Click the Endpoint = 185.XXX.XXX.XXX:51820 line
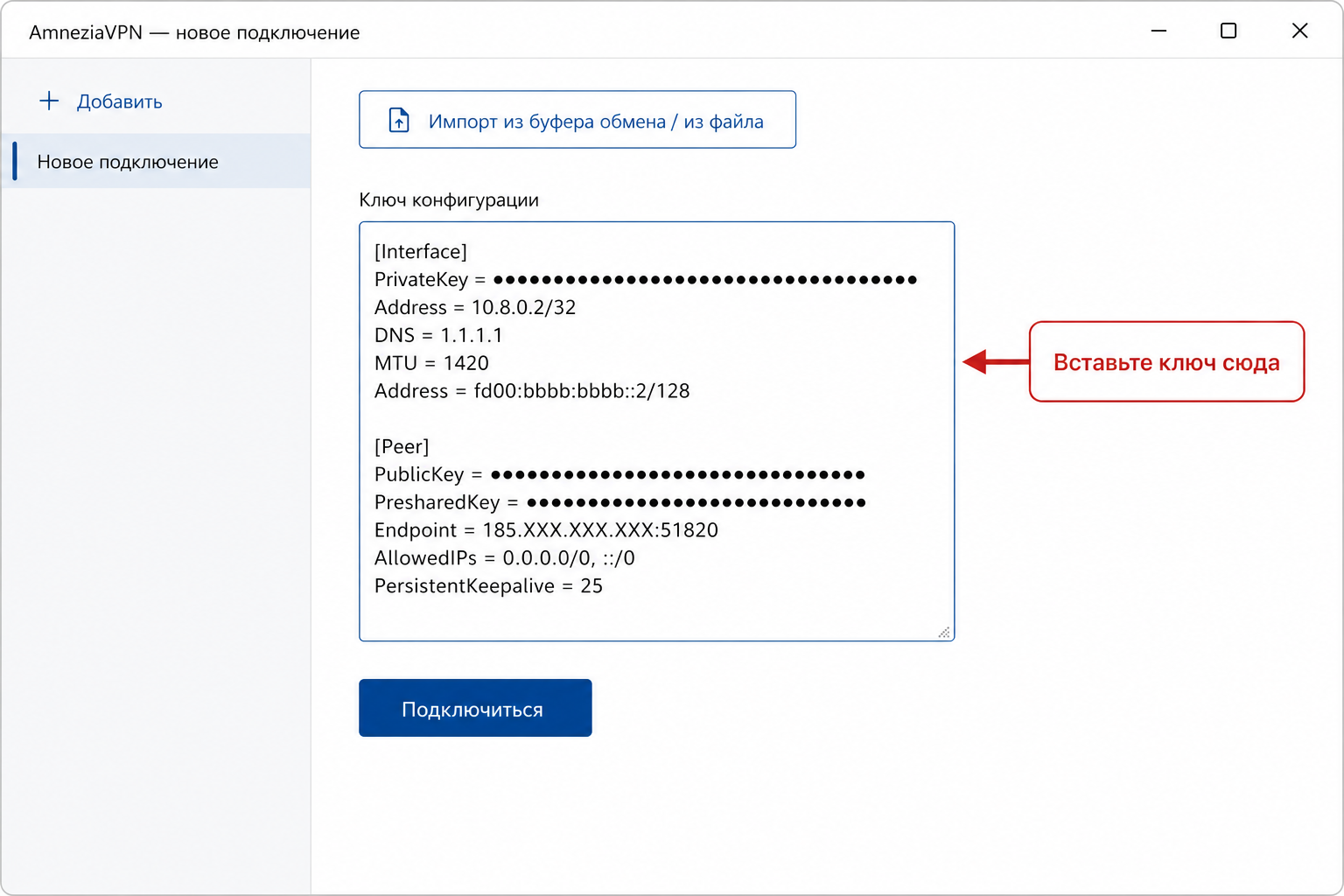Image resolution: width=1344 pixels, height=896 pixels. 546,530
